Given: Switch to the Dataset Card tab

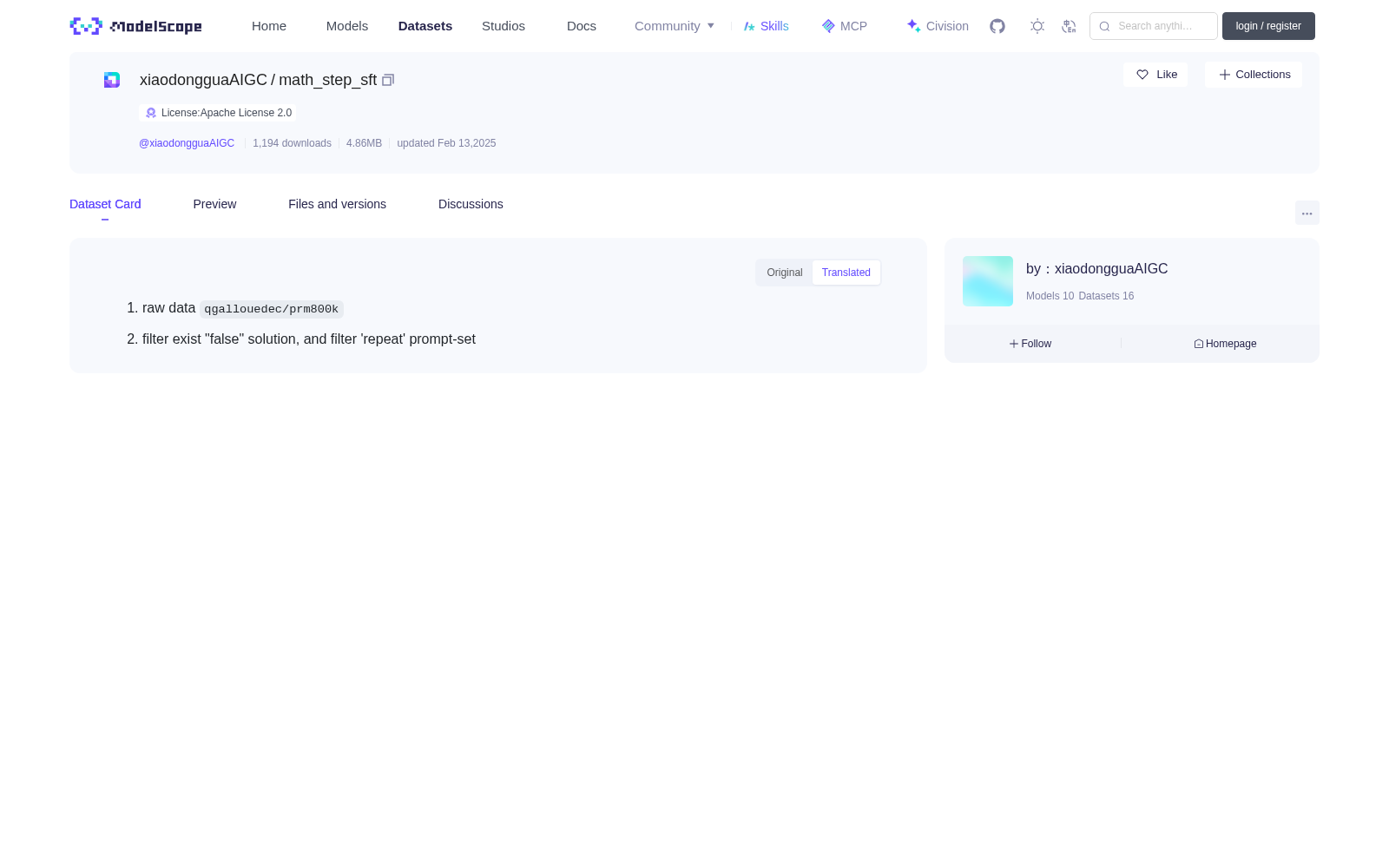Looking at the screenshot, I should pos(105,204).
